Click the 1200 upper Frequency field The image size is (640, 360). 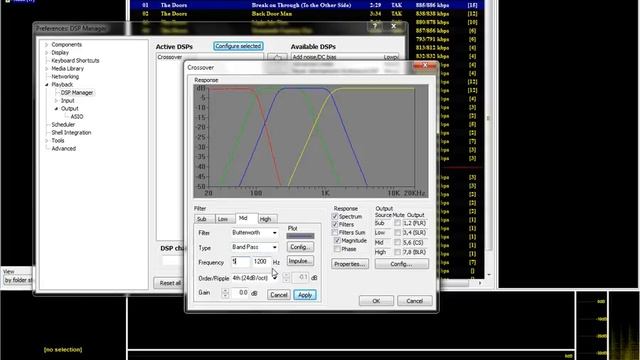coord(261,262)
